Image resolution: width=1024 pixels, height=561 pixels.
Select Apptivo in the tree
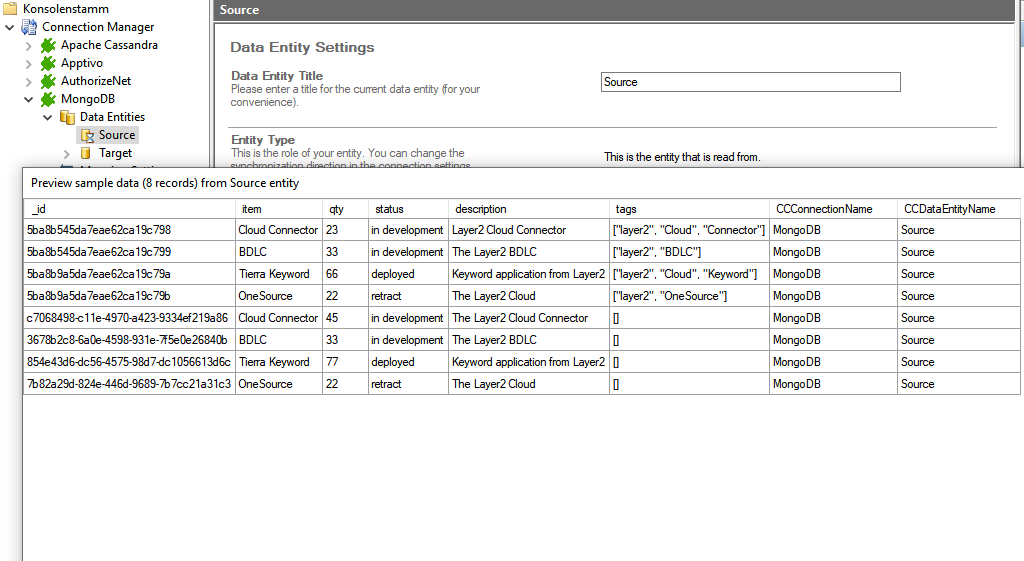pyautogui.click(x=82, y=63)
